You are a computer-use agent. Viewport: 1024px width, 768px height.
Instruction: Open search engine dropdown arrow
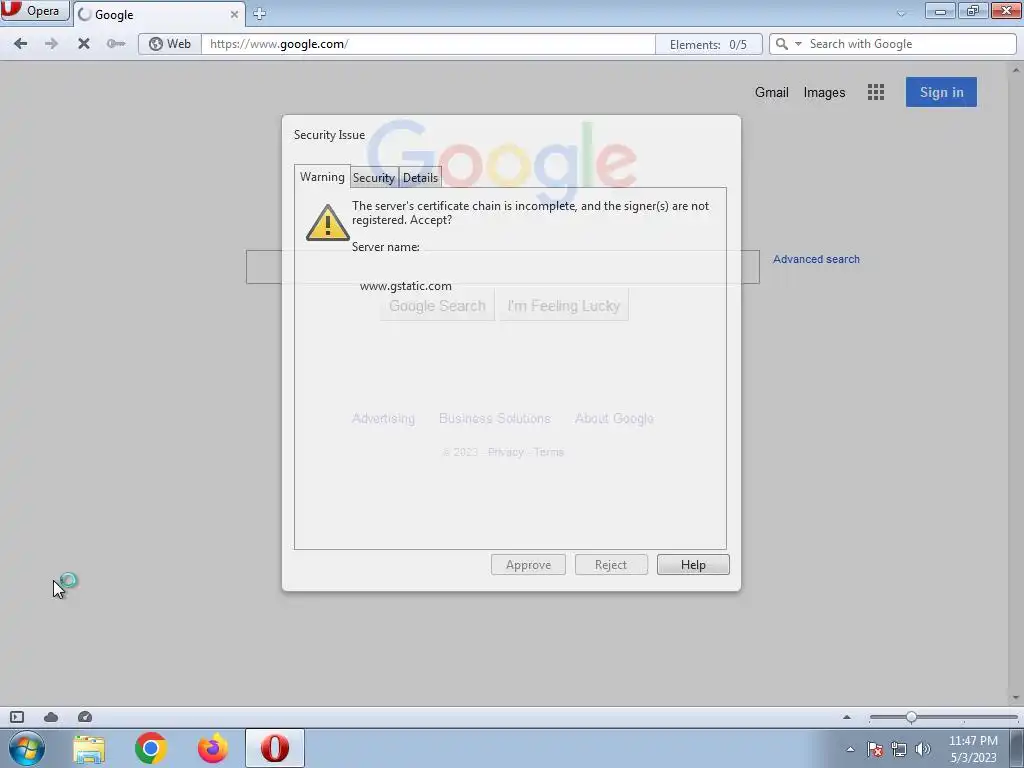click(x=798, y=44)
